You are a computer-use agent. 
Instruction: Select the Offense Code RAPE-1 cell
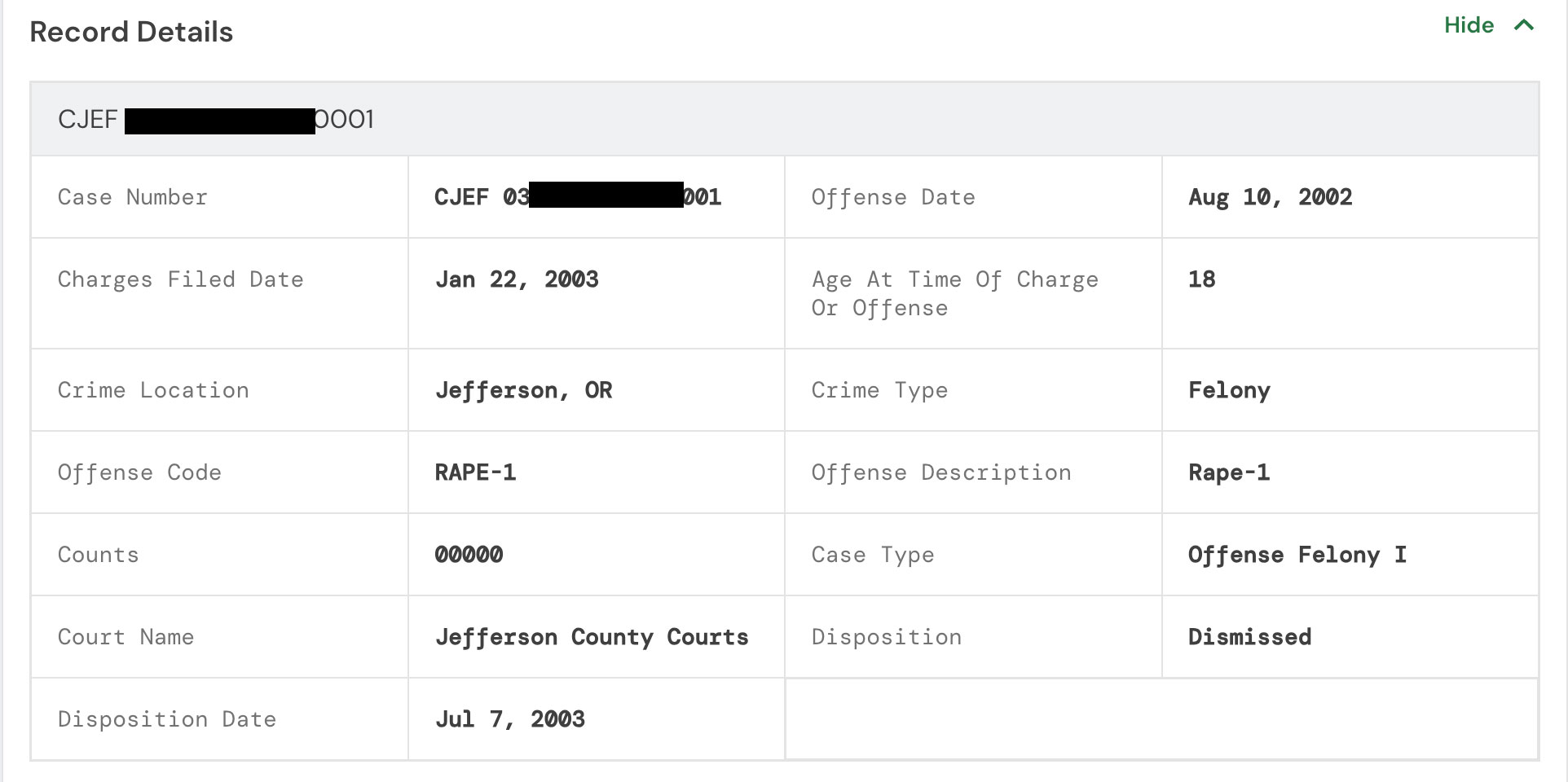pos(475,472)
